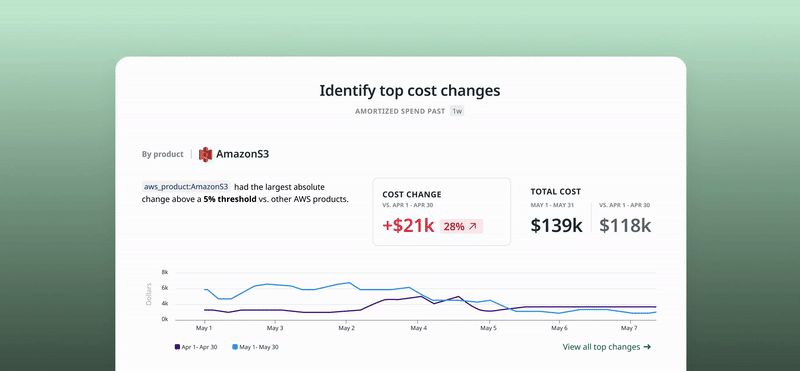Click the AmazonS3 product icon
Screen dimensions: 800x371
[205, 154]
